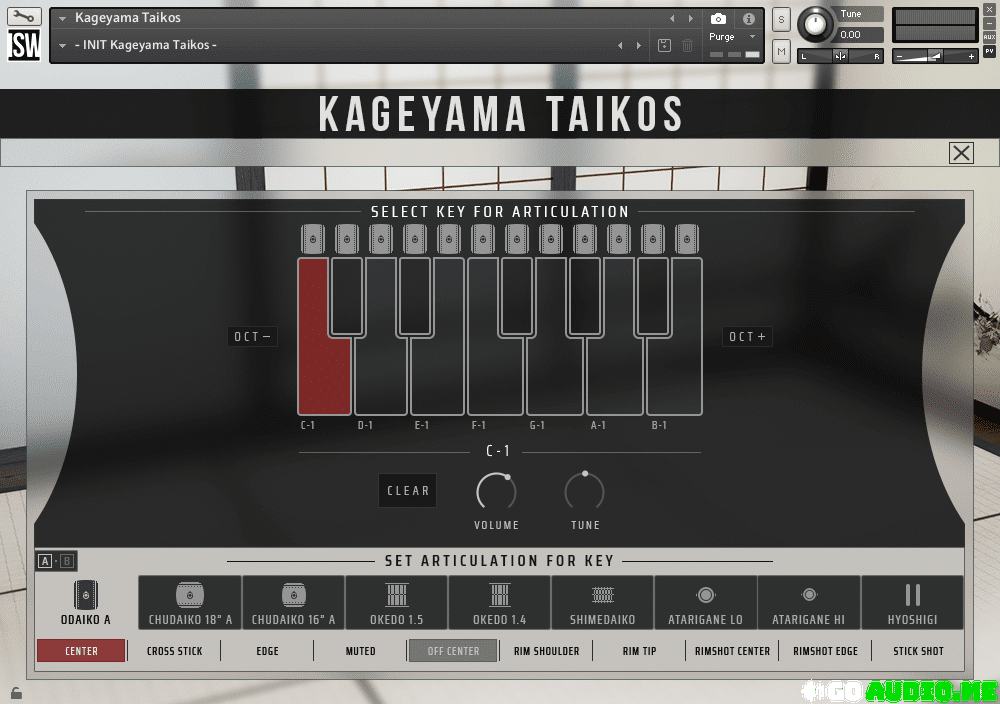
Task: Shift keyboard down with OCT − button
Action: (x=253, y=337)
